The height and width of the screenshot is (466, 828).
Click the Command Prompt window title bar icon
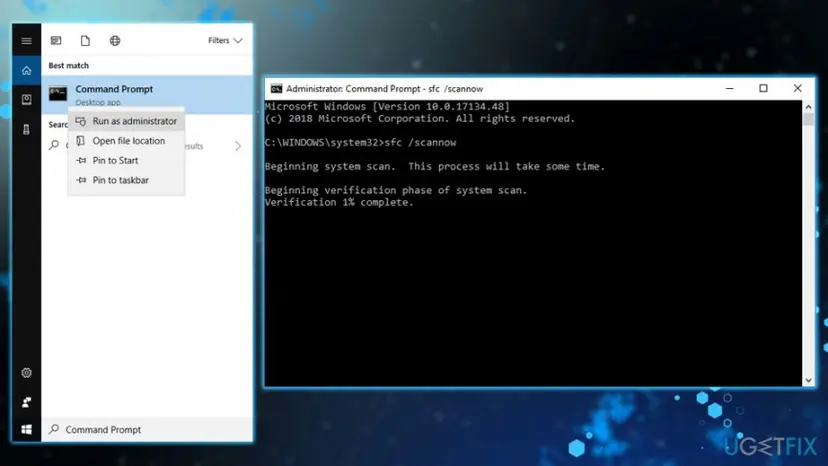click(276, 89)
